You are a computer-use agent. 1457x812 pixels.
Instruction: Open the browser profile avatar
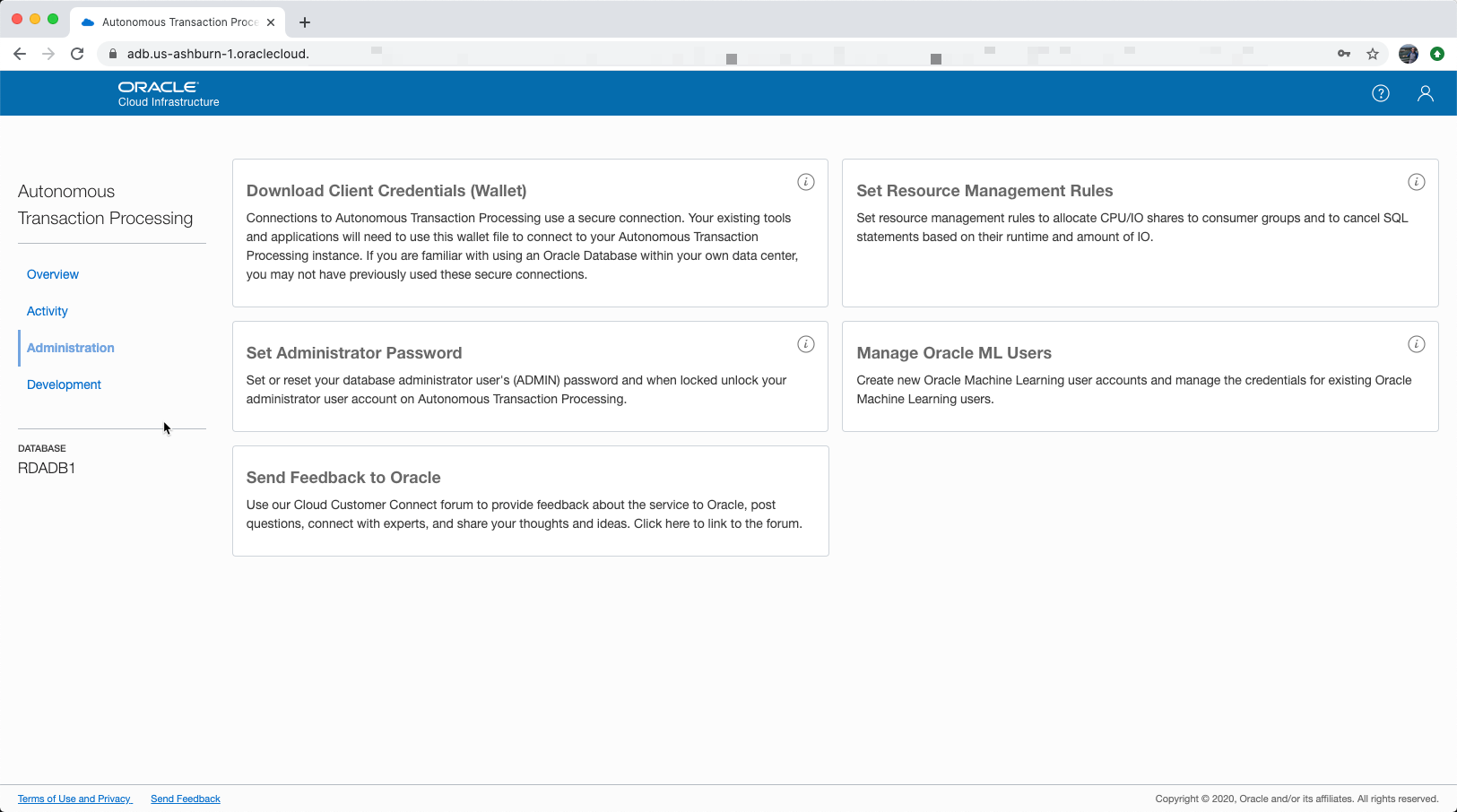(x=1408, y=54)
